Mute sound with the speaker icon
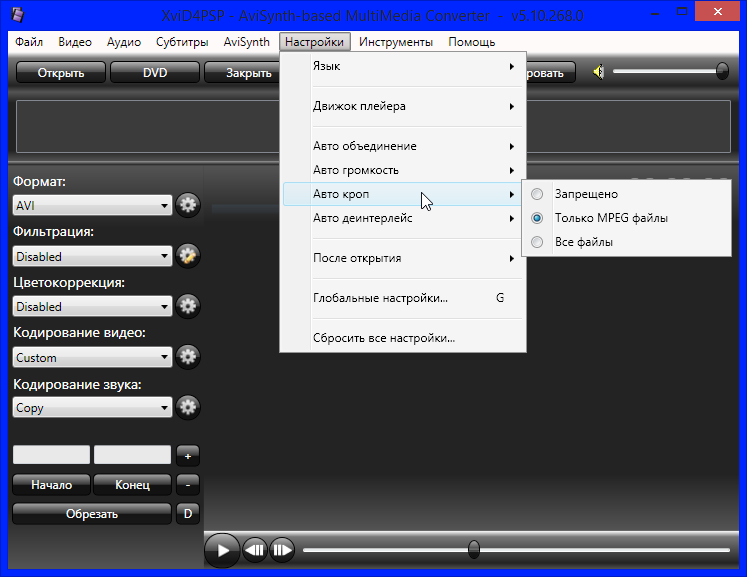The height and width of the screenshot is (577, 747). [599, 72]
